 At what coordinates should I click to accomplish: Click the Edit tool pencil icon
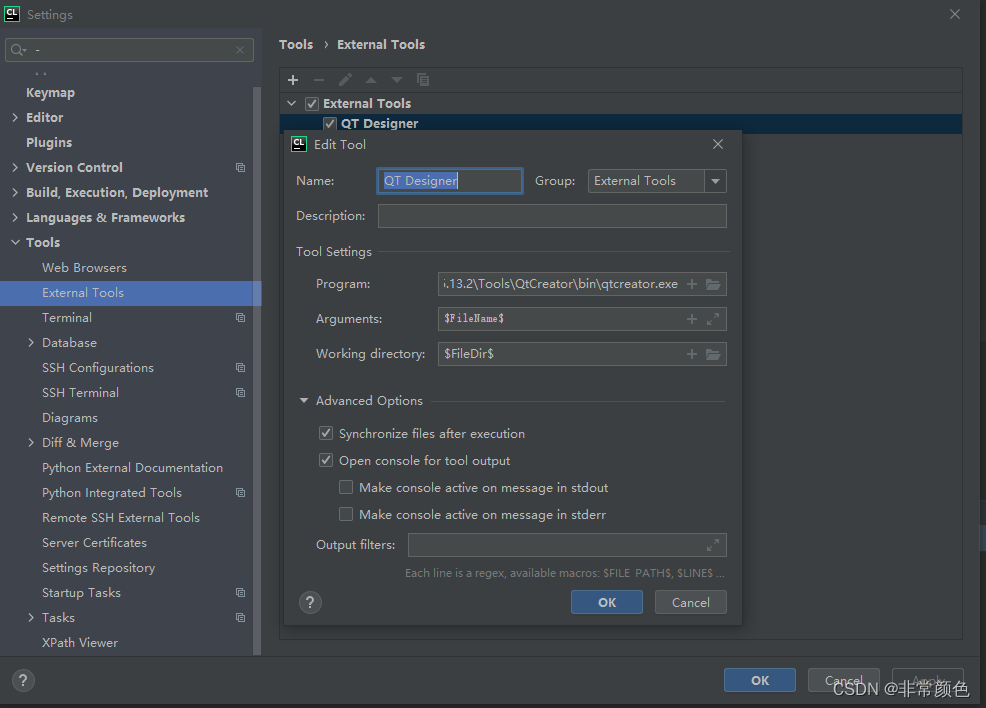(345, 80)
